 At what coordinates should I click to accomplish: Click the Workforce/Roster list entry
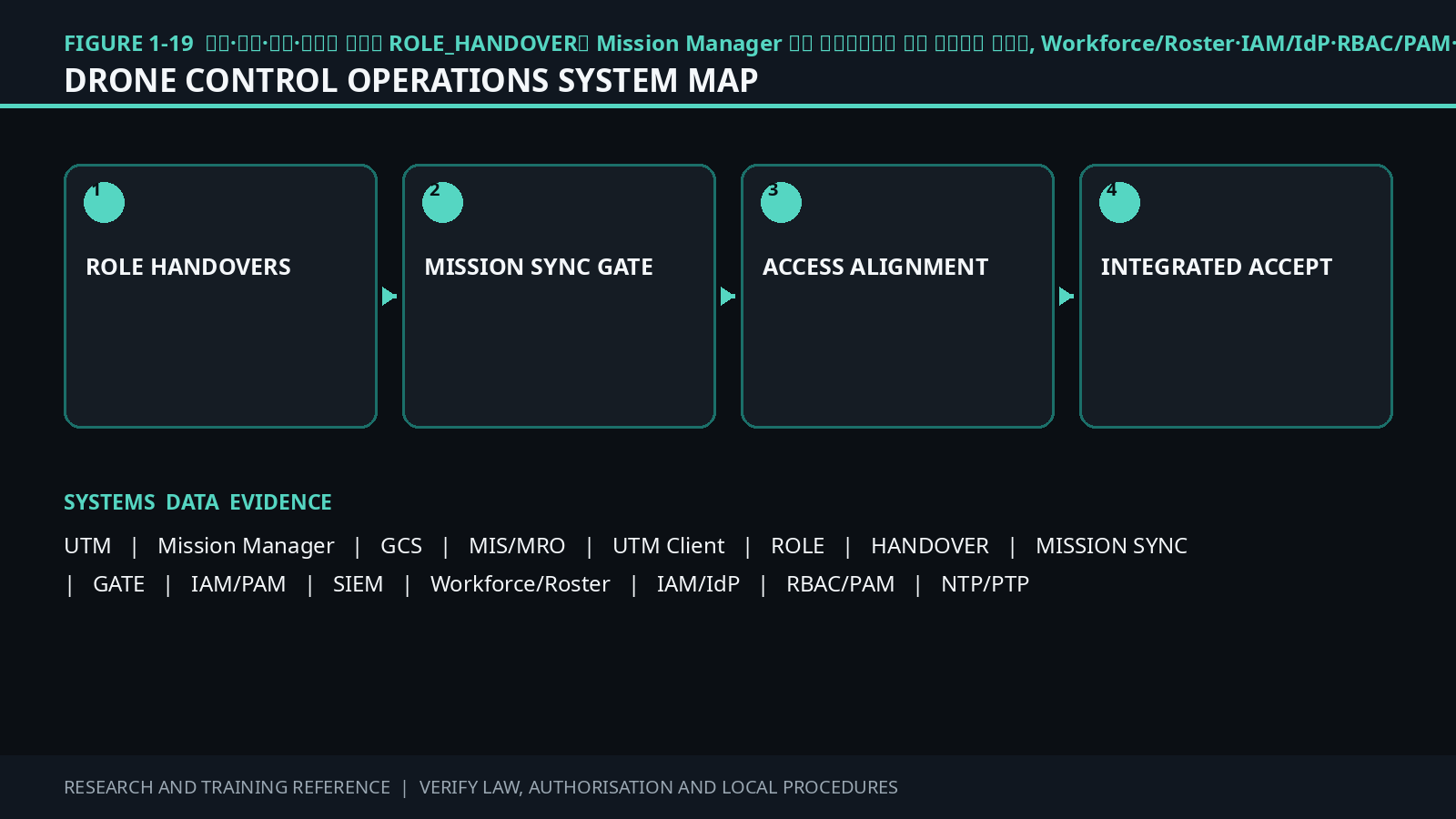[521, 584]
